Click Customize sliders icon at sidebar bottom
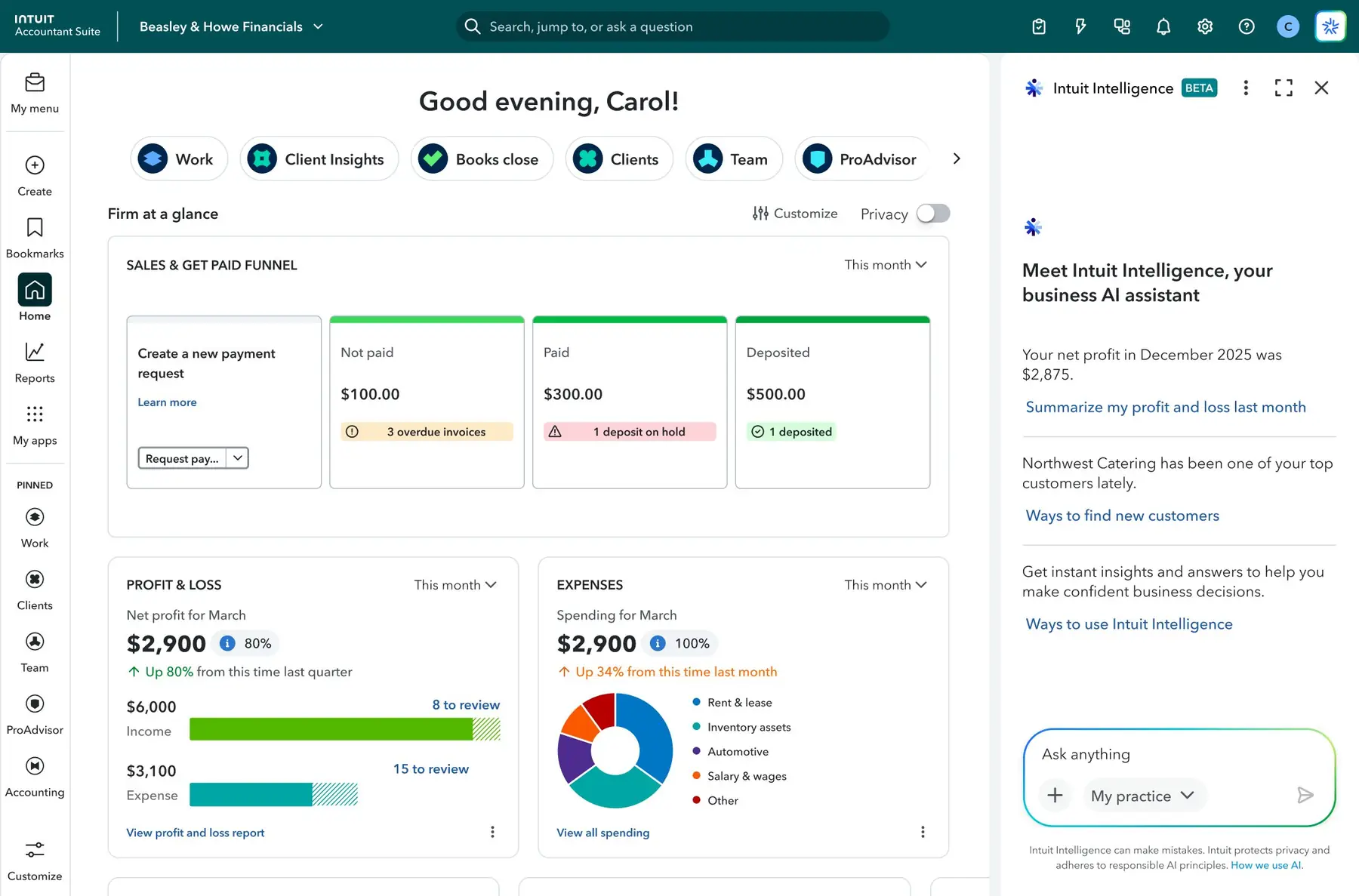This screenshot has height=896, width=1359. [x=35, y=850]
